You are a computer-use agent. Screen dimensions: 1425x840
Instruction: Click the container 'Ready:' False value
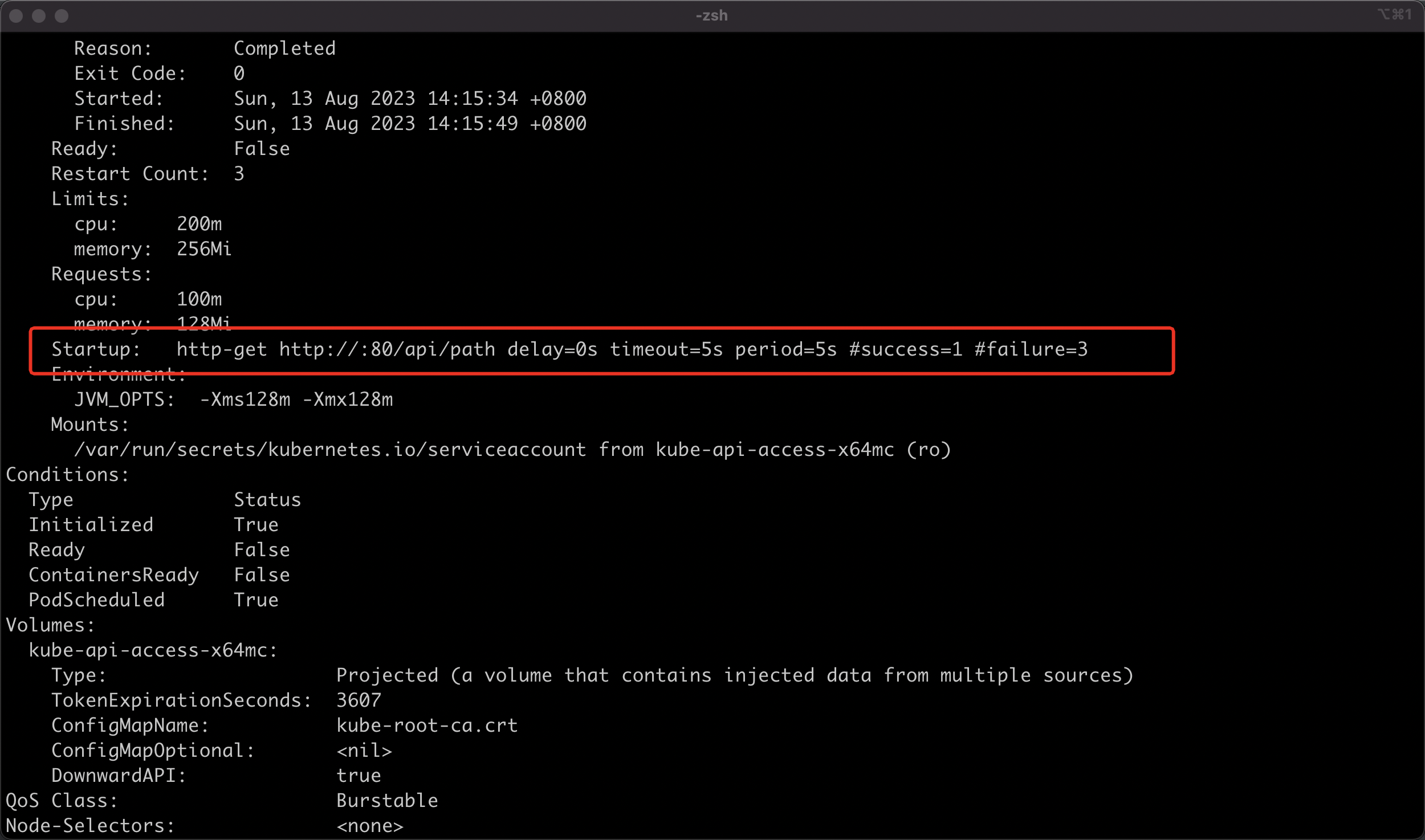pos(262,149)
